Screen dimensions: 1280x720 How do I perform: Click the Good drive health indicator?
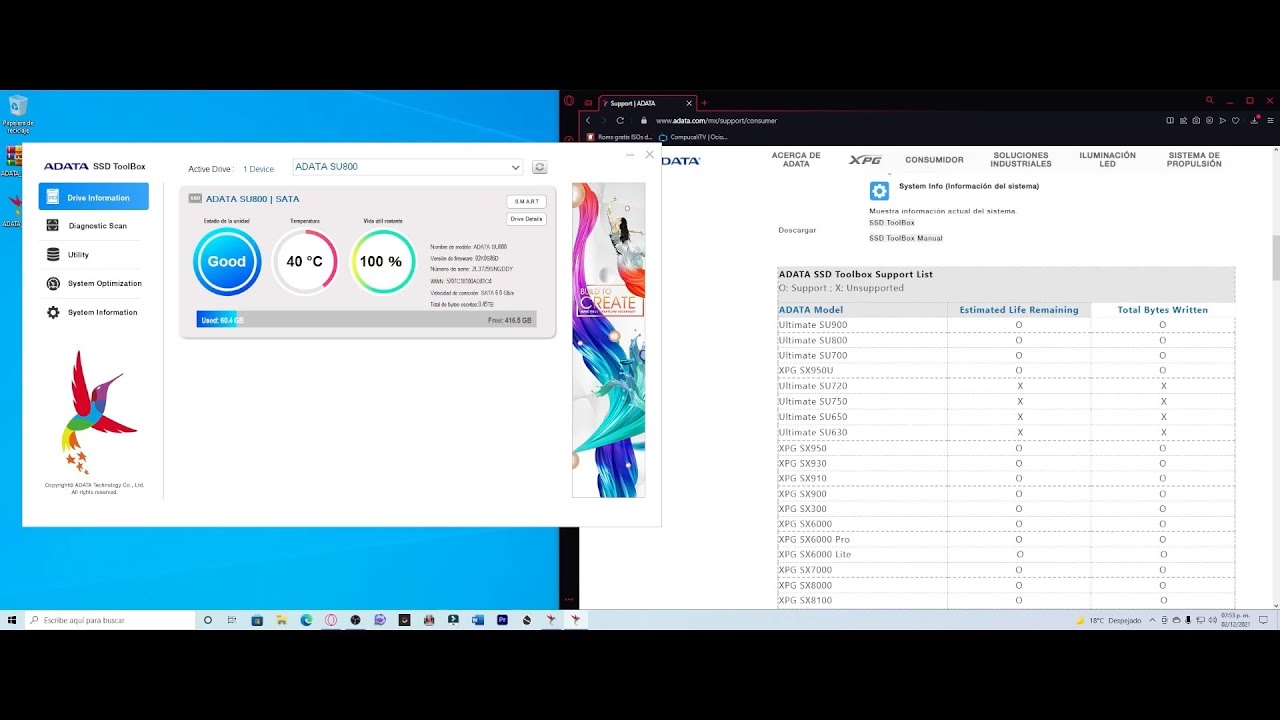pos(227,262)
